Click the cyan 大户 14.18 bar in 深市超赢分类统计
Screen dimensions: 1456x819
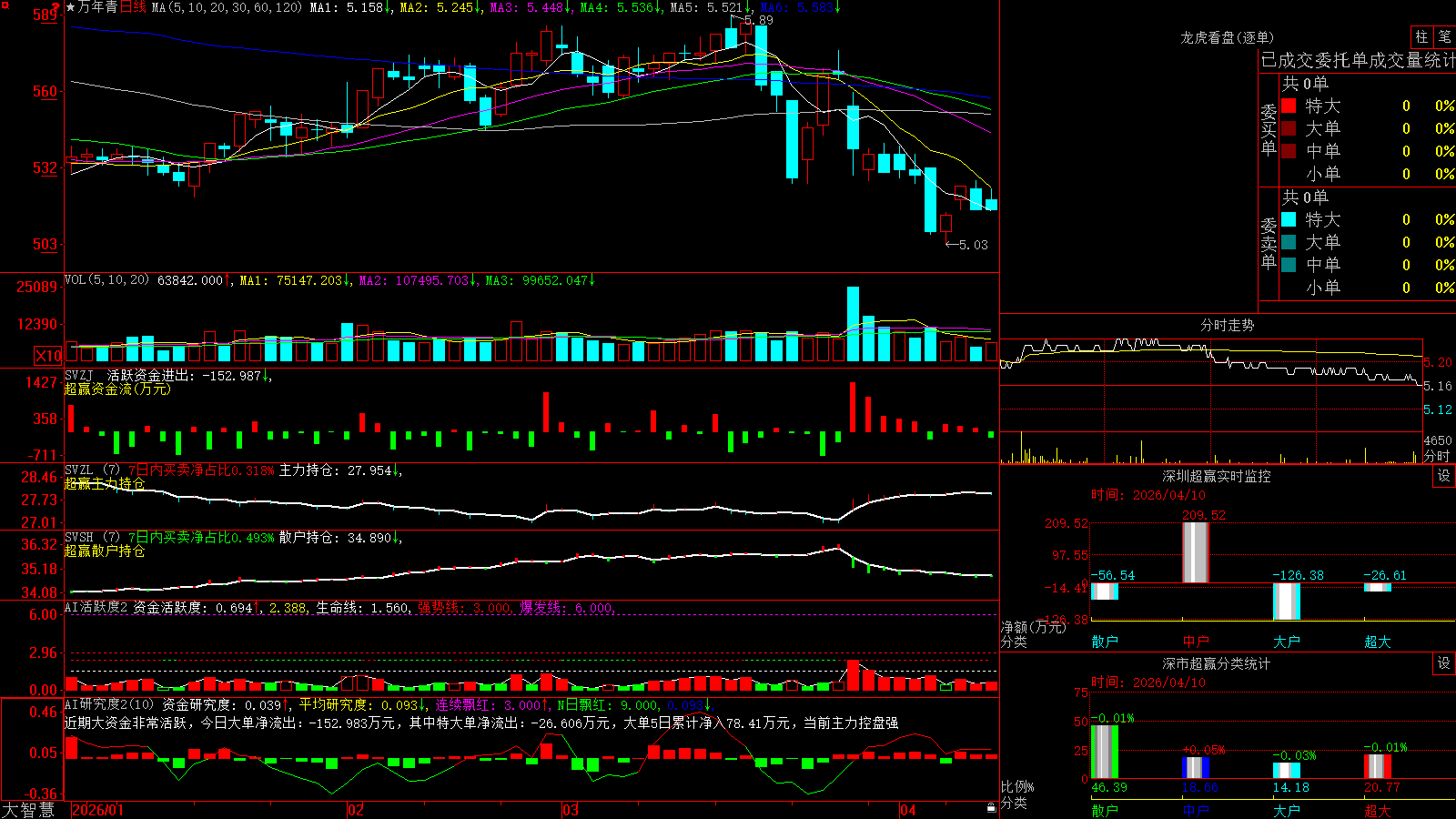pos(1287,771)
